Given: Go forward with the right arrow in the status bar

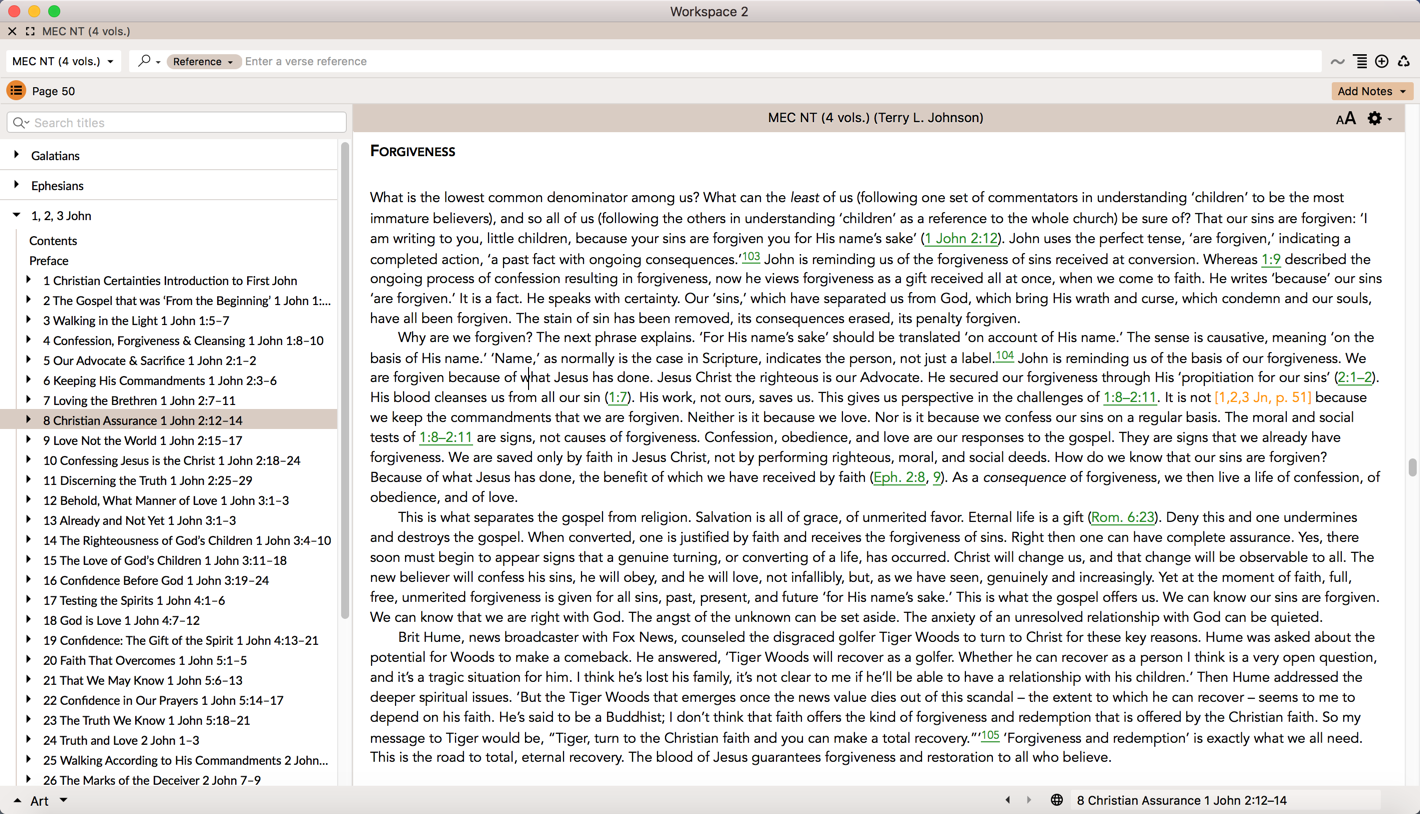Looking at the screenshot, I should [x=1029, y=800].
